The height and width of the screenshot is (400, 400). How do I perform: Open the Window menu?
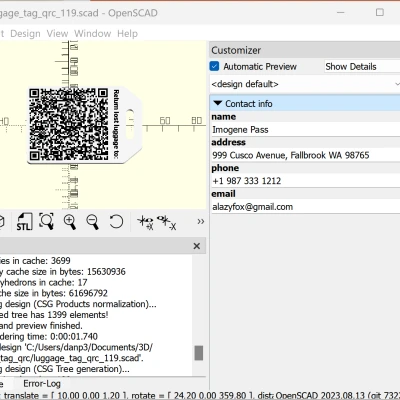(92, 34)
